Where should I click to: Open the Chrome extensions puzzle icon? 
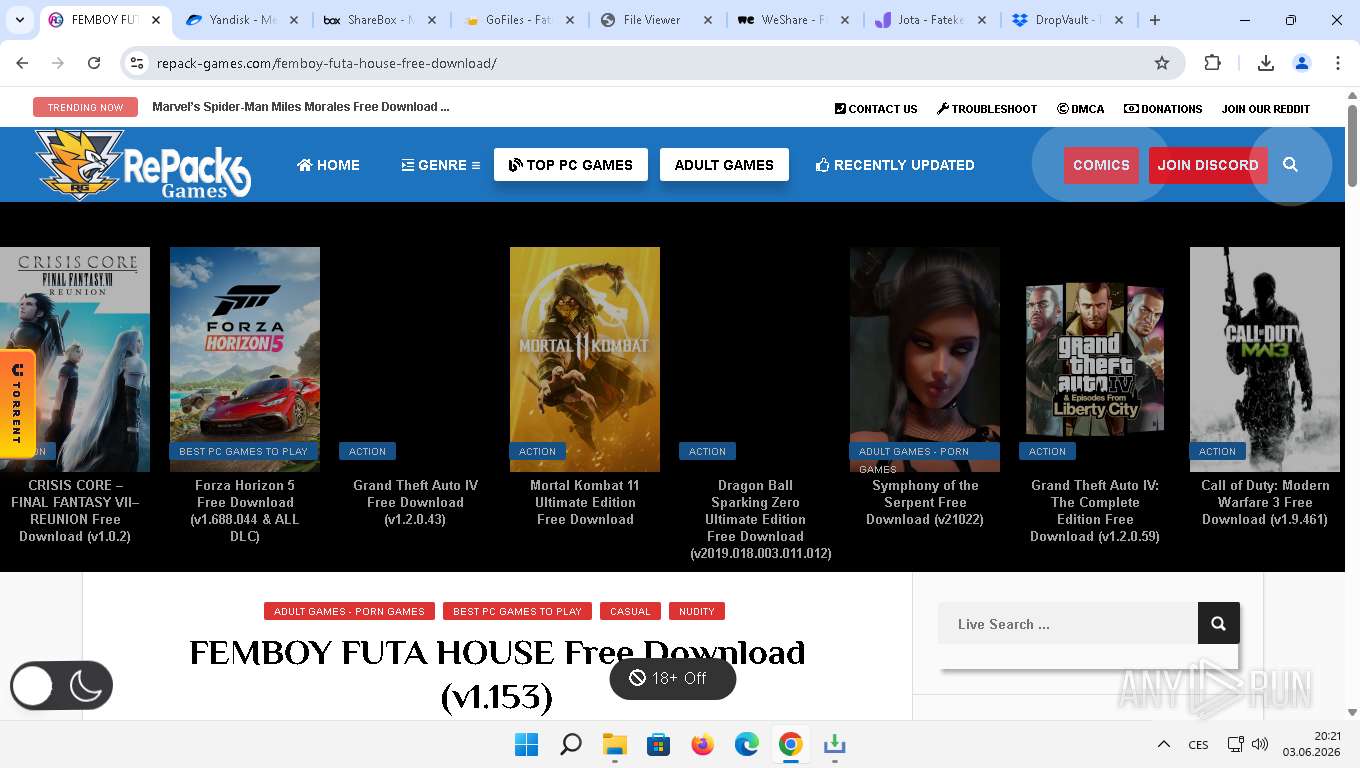click(1212, 63)
